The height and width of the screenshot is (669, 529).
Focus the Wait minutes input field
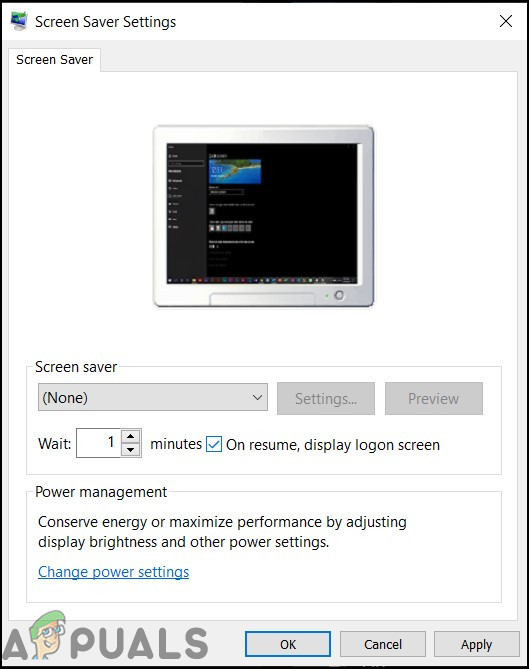coord(99,443)
